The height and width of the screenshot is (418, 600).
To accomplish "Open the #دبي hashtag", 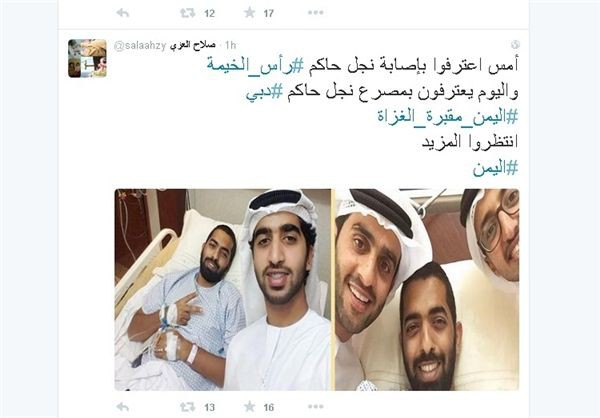I will coord(264,92).
